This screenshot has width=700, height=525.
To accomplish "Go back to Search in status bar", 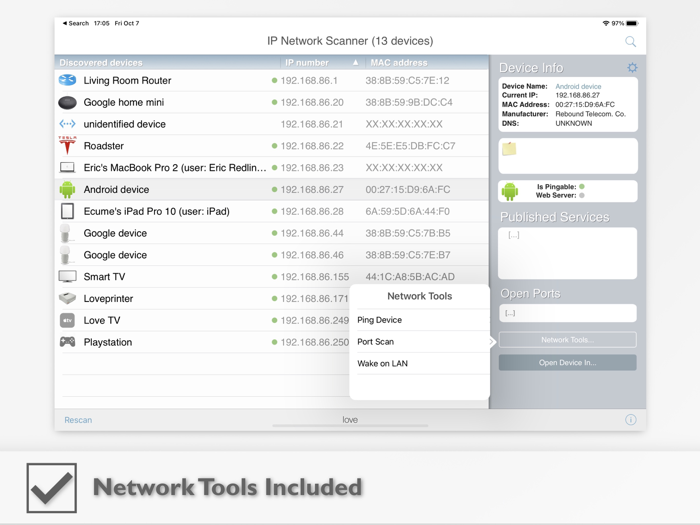I will (76, 23).
